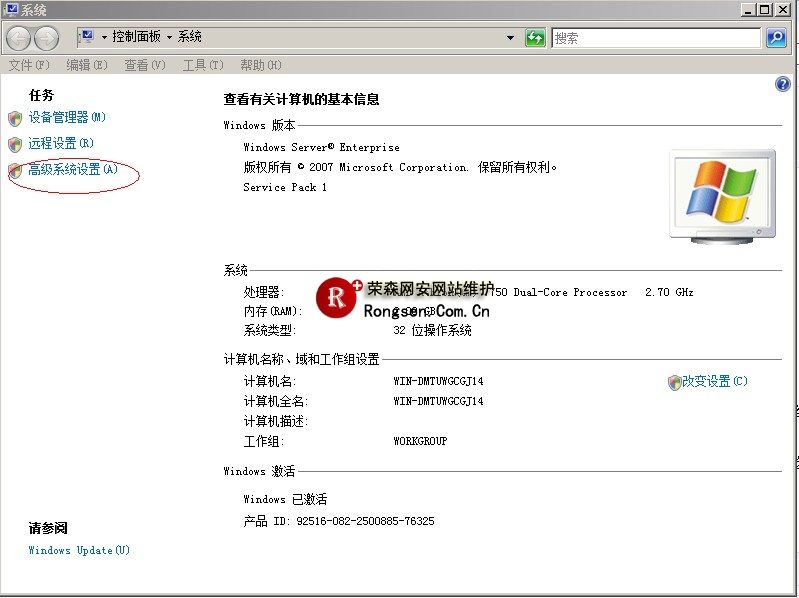Open 高级系统设置(A) link
This screenshot has height=598, width=799.
pyautogui.click(x=73, y=170)
